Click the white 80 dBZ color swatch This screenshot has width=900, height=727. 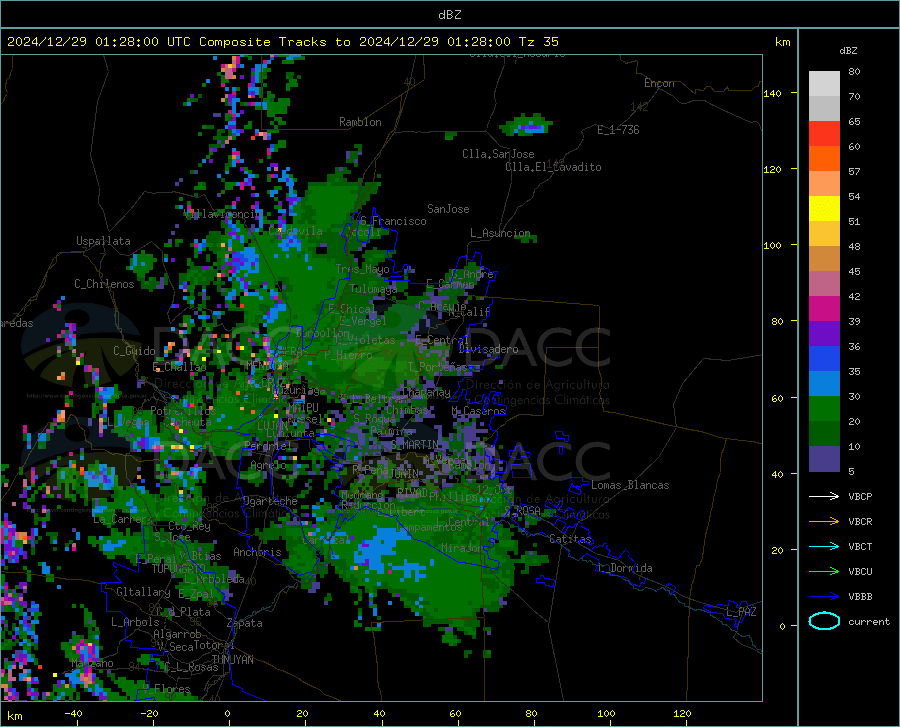(824, 83)
